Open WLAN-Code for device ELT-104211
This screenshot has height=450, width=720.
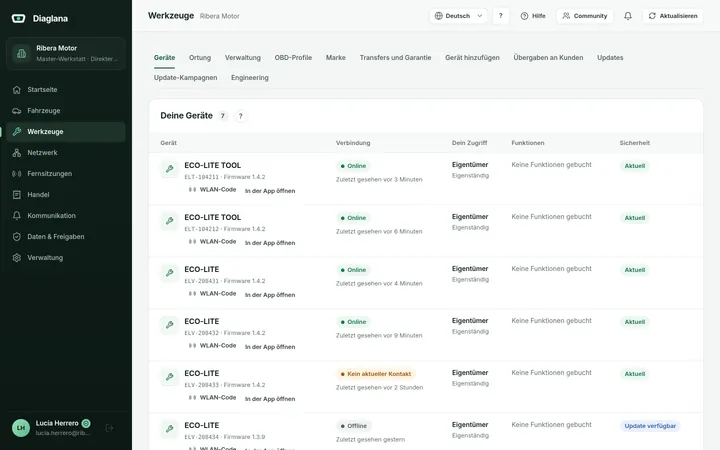pyautogui.click(x=212, y=190)
